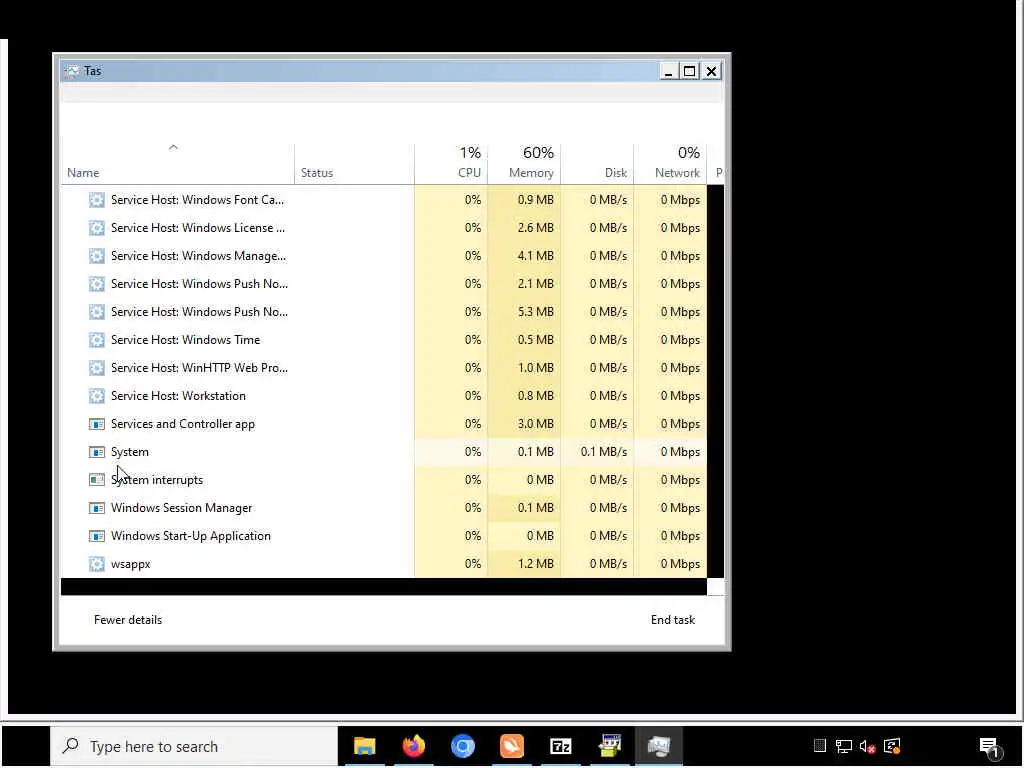
Task: Click the 3.0 MB memory value
Action: point(536,424)
